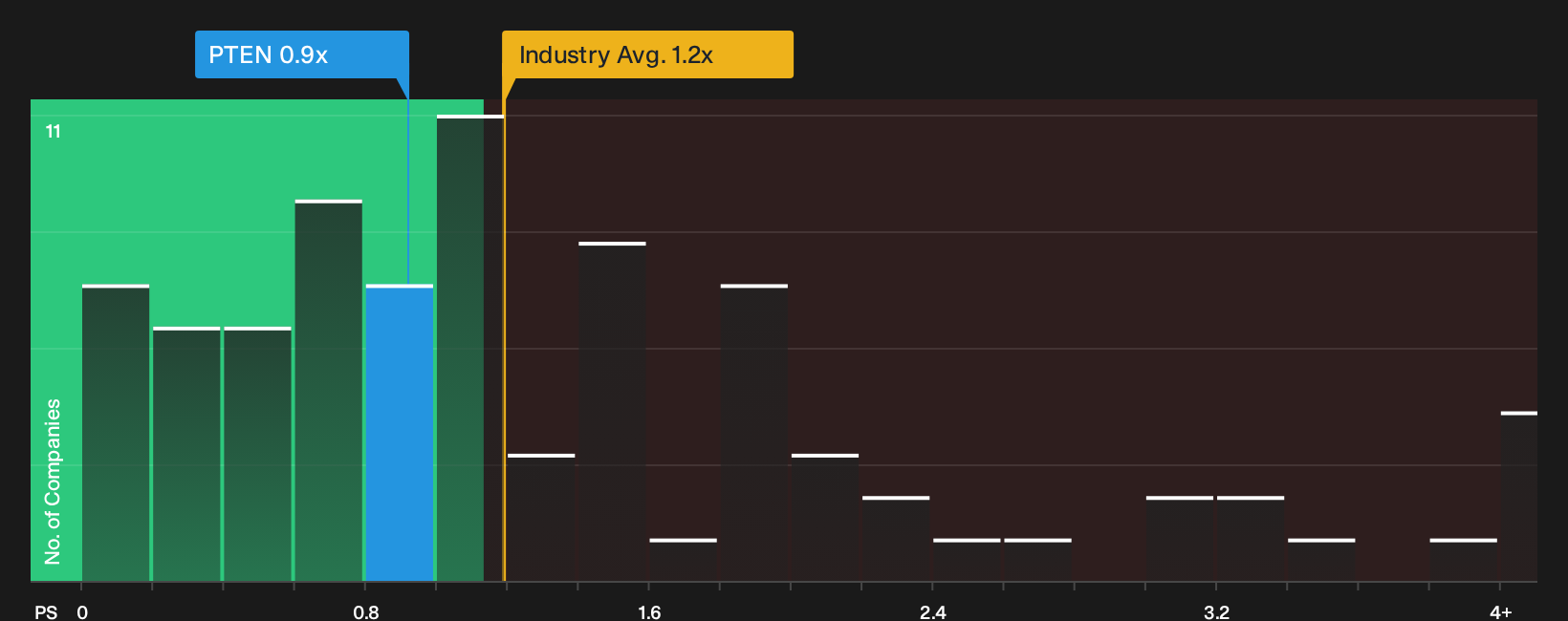1568x621 pixels.
Task: Click the 4+ bar at chart's right edge
Action: (x=1519, y=497)
